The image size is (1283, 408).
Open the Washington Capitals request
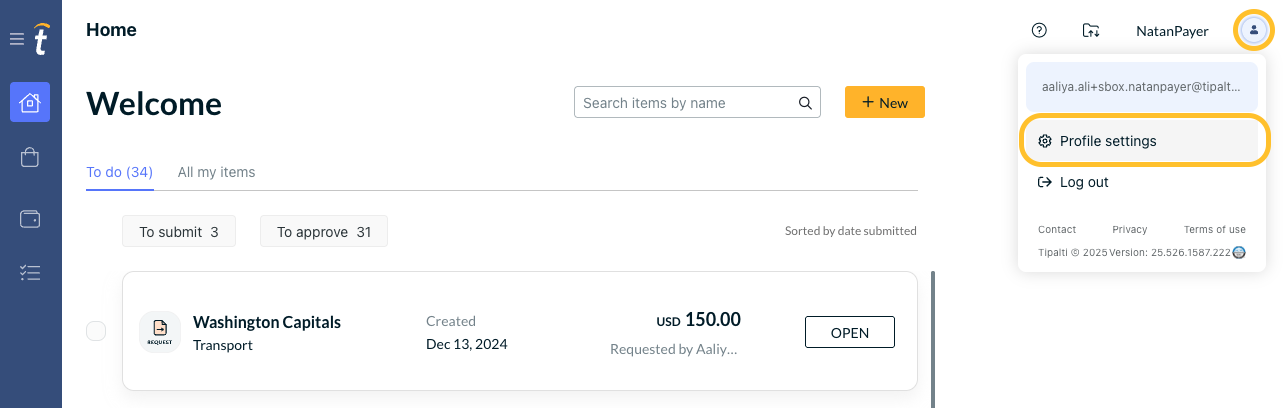click(x=850, y=332)
